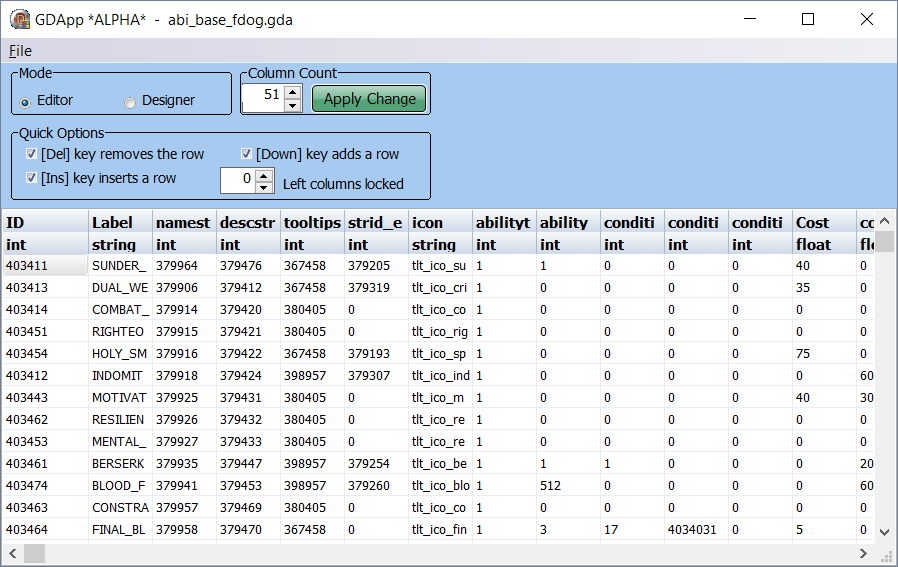Viewport: 898px width, 567px height.
Task: Click the horizontal scrollbar right arrow
Action: [x=864, y=553]
